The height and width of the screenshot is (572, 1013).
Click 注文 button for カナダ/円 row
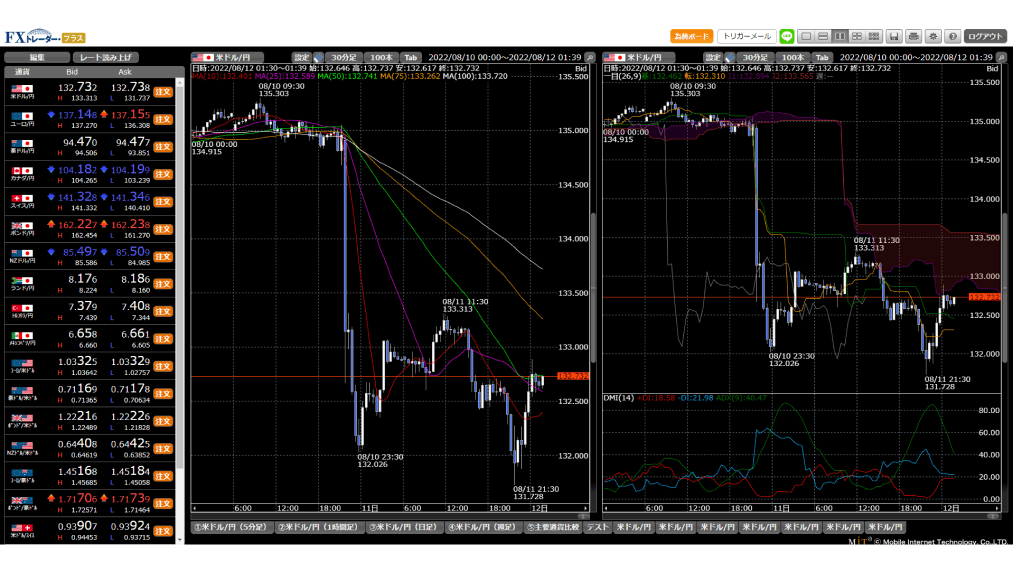point(163,175)
